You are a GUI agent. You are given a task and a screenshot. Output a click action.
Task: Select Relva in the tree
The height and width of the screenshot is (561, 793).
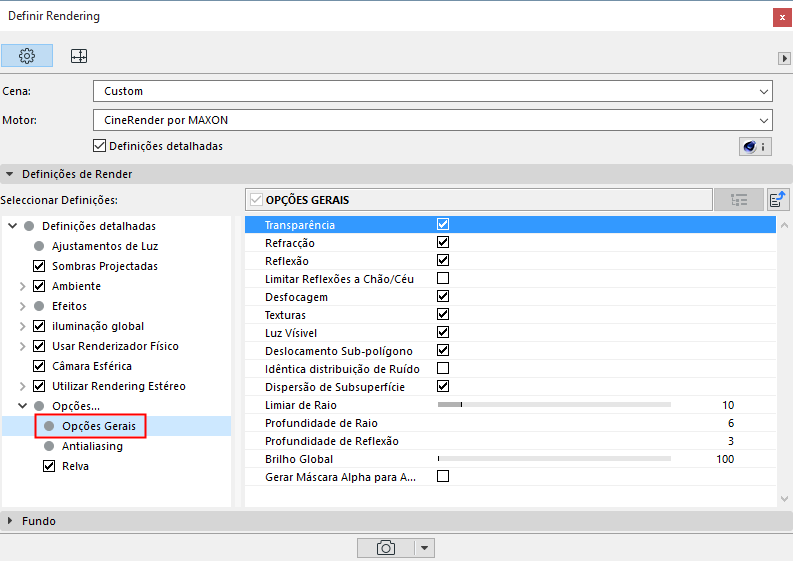(75, 466)
